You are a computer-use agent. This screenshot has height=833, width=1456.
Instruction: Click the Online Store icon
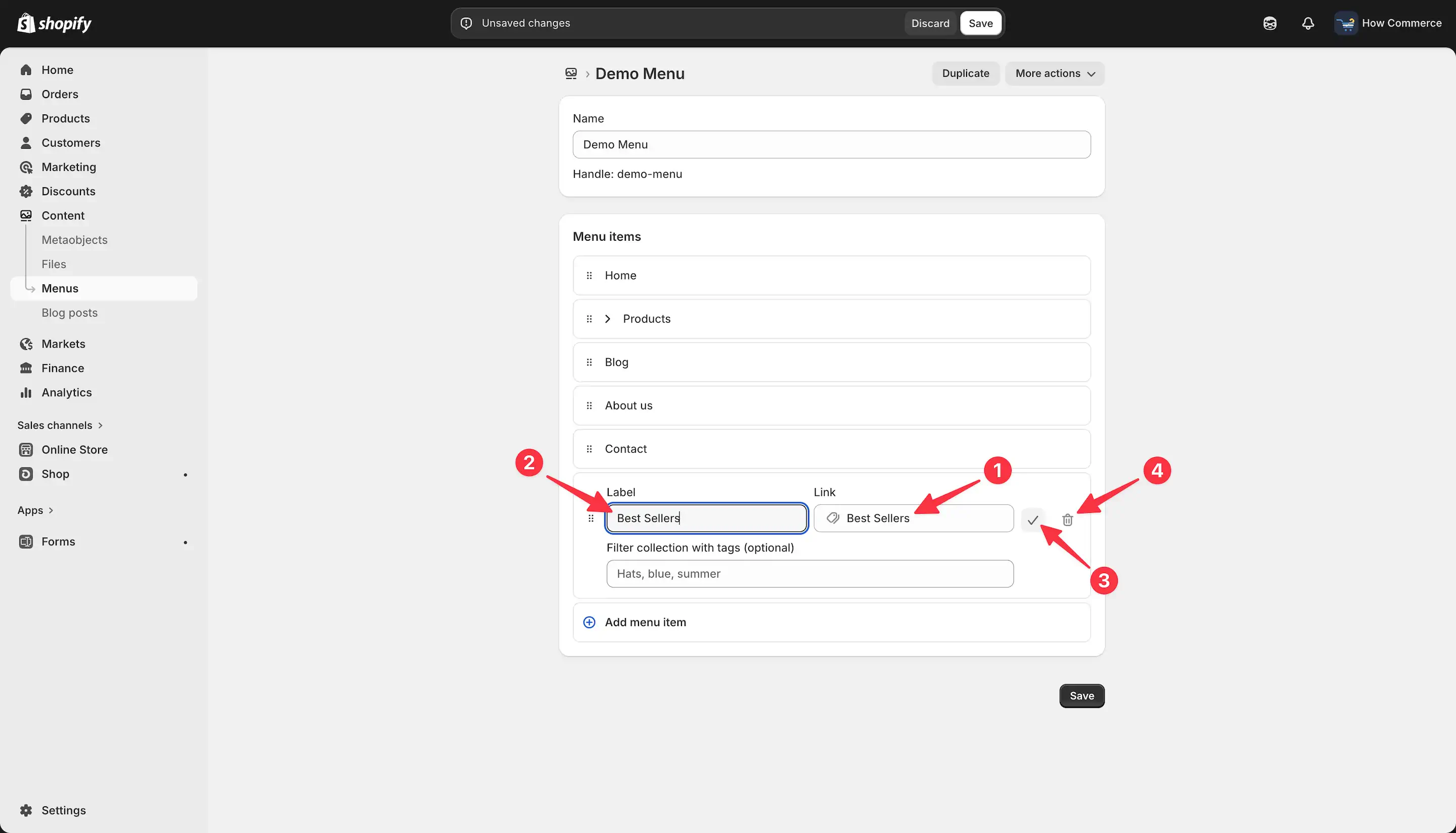(26, 450)
